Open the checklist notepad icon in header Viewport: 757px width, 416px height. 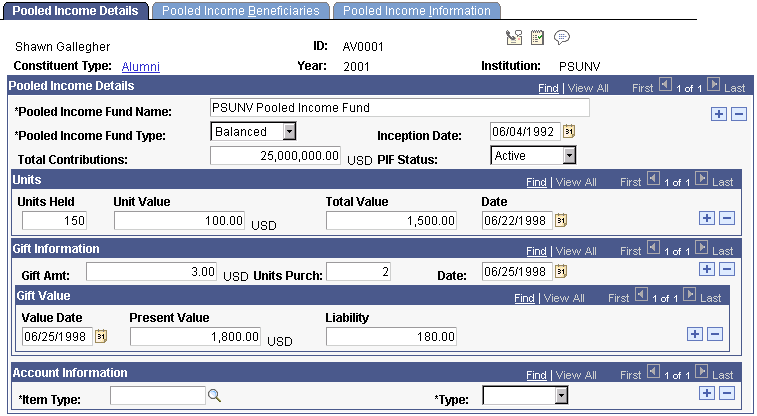(x=537, y=38)
